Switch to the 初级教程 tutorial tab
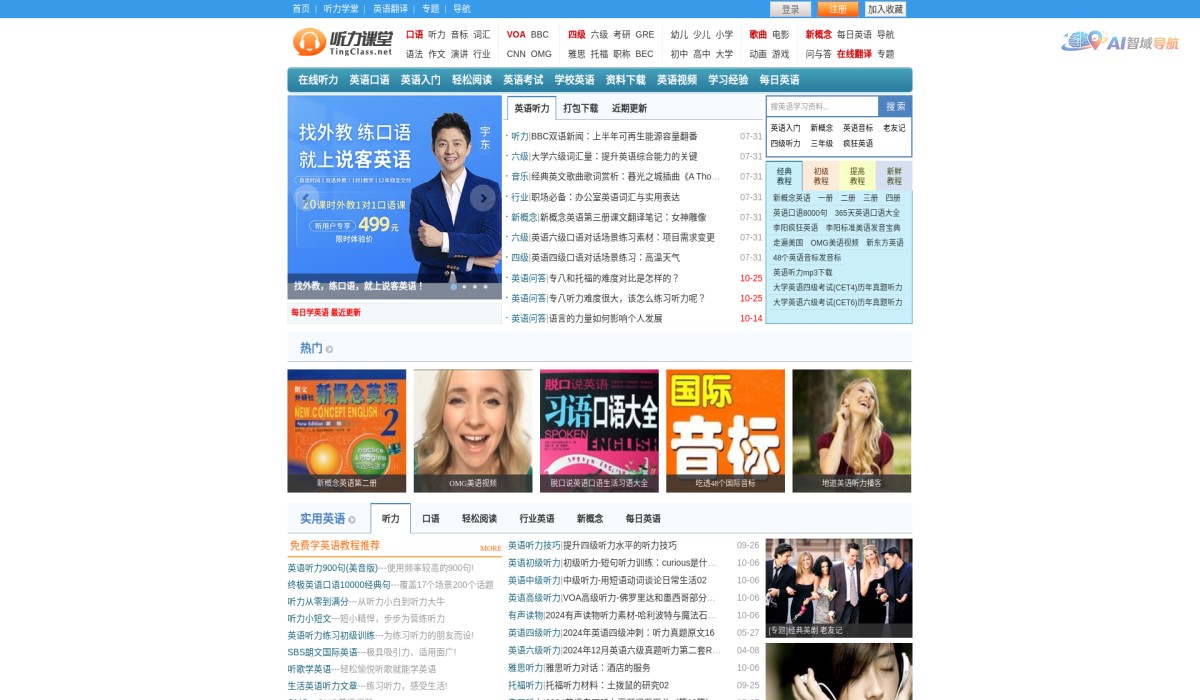Viewport: 1200px width, 700px height. [821, 174]
